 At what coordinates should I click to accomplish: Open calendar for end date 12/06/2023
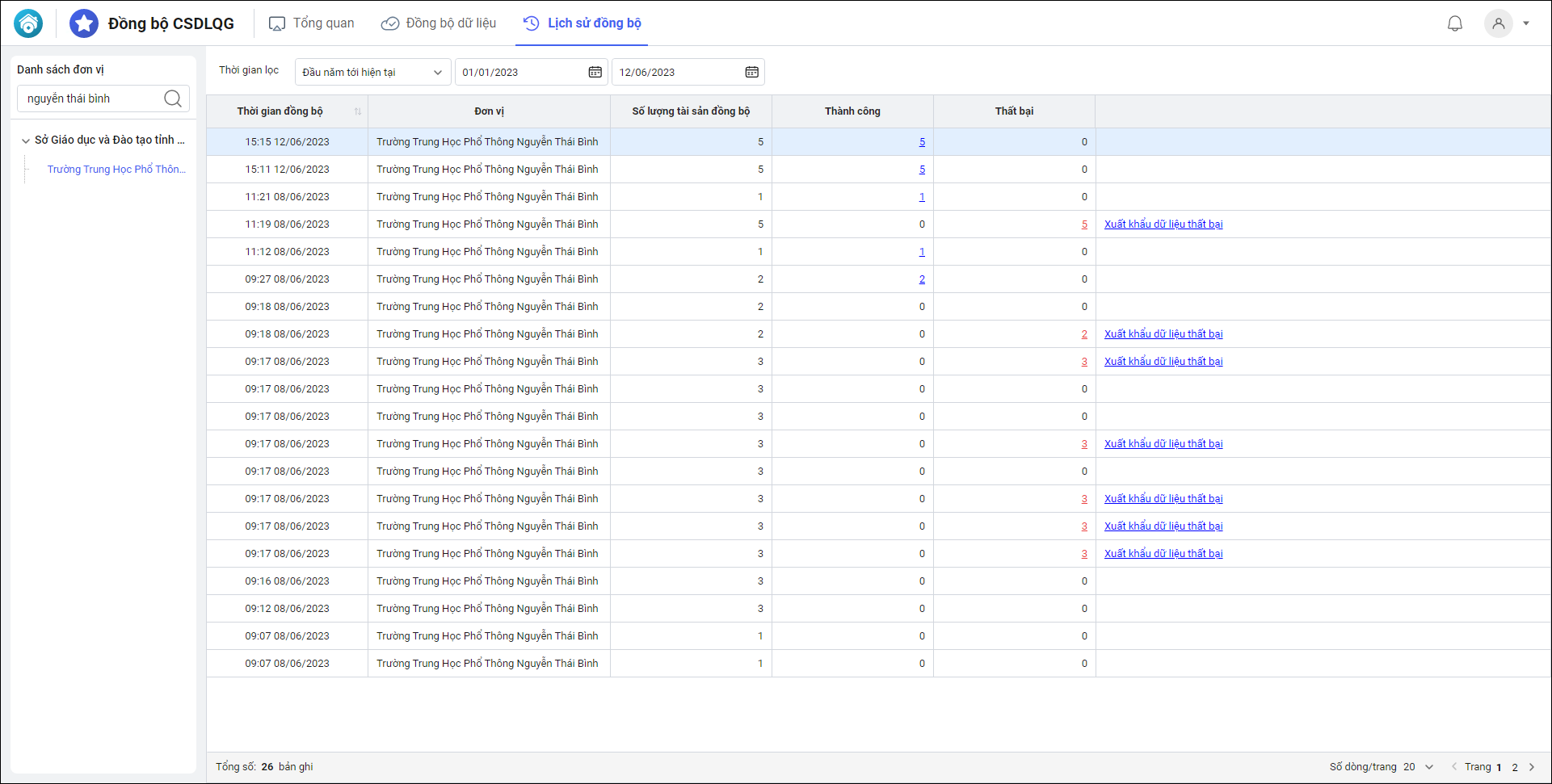point(751,72)
